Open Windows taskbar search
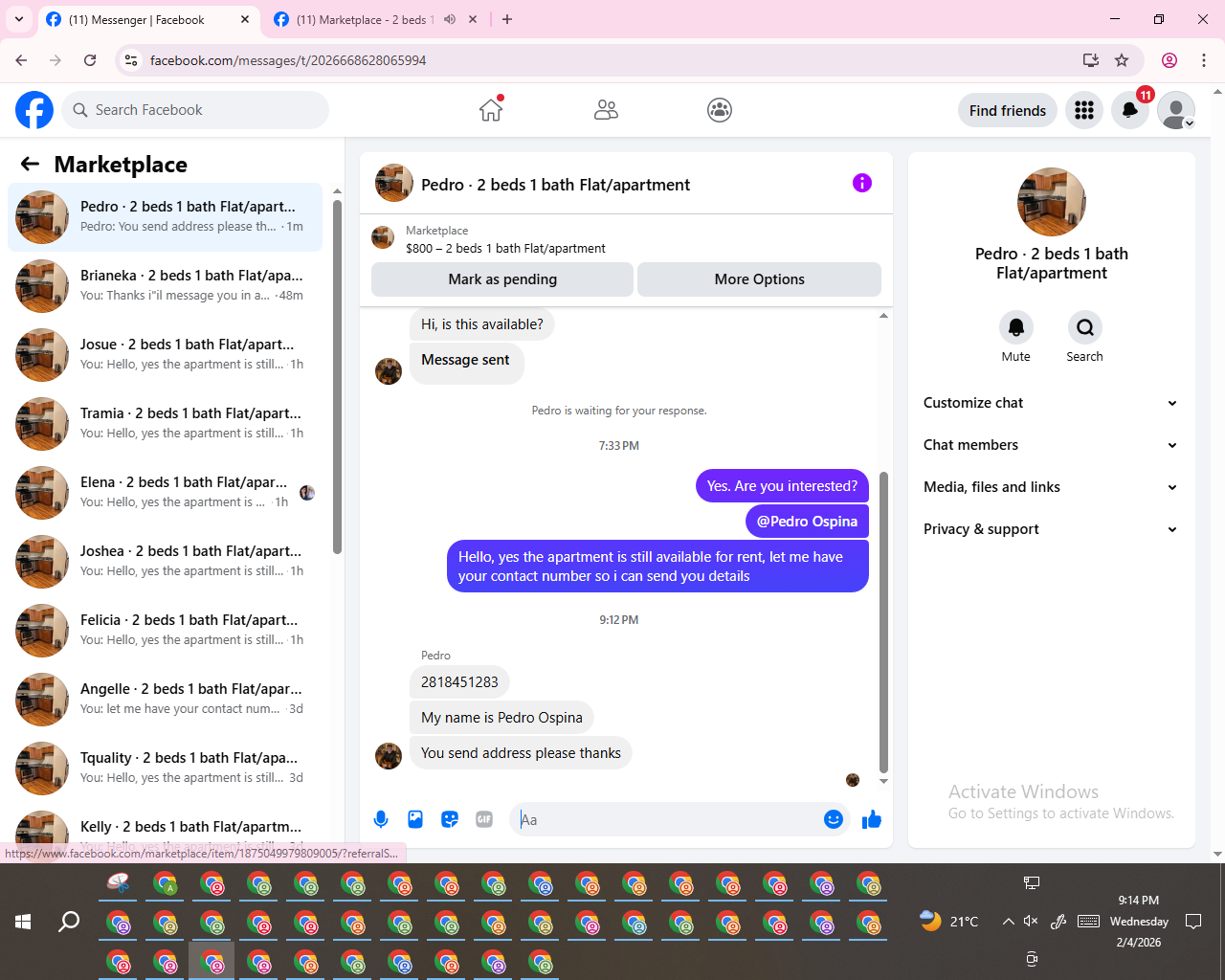 click(x=69, y=922)
